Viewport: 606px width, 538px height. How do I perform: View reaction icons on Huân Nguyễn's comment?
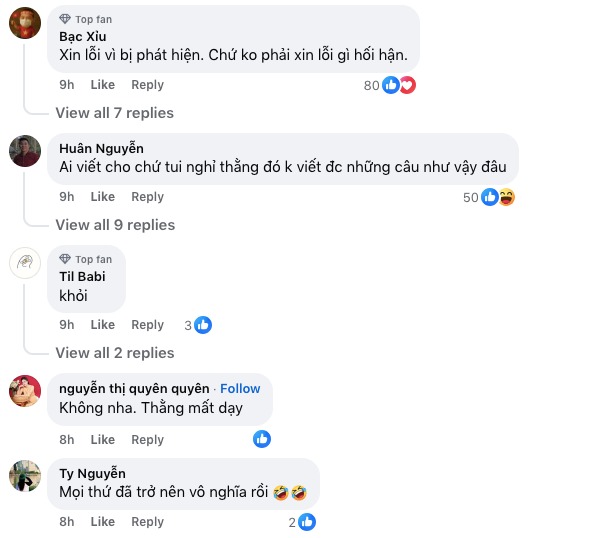tap(498, 197)
